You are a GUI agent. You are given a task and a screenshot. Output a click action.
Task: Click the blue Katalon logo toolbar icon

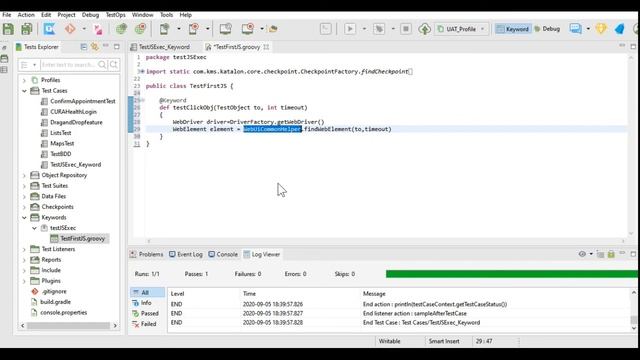point(49,29)
